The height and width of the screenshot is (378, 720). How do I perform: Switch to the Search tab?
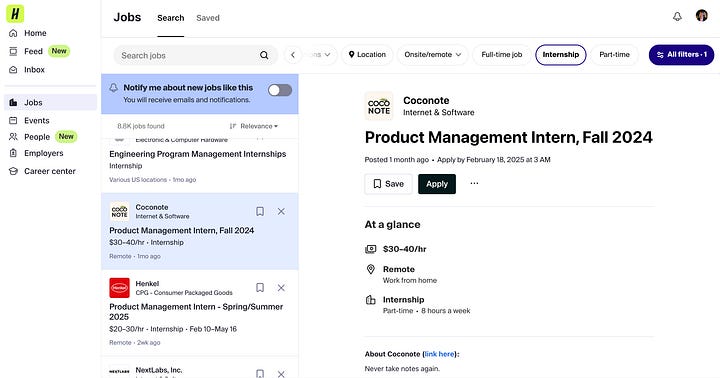(170, 18)
